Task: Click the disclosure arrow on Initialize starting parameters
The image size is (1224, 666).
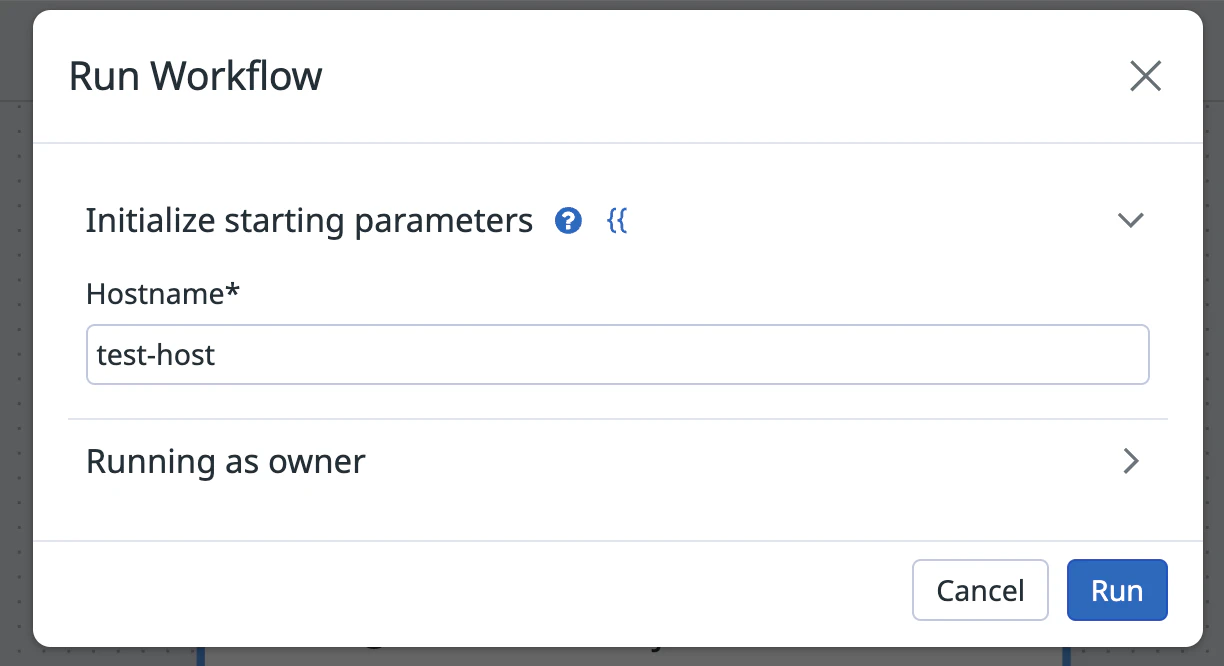Action: pos(1131,220)
